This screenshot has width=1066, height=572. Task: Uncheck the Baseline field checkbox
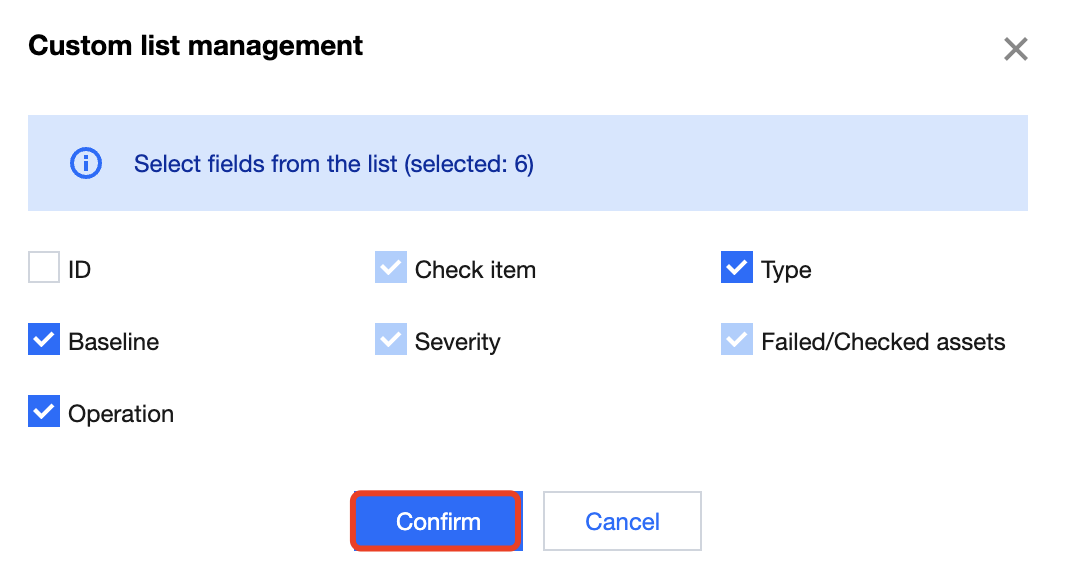[x=44, y=341]
